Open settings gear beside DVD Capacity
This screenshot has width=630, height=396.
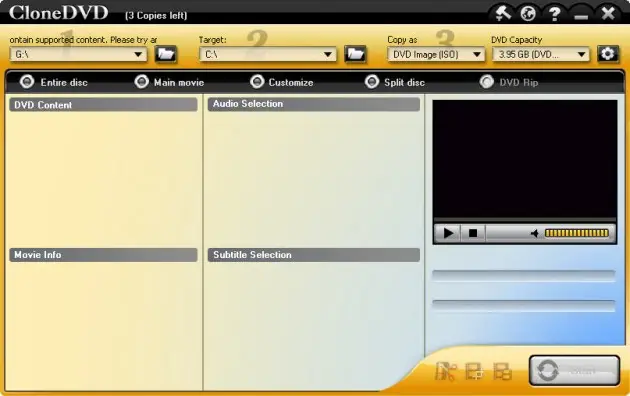tap(608, 54)
